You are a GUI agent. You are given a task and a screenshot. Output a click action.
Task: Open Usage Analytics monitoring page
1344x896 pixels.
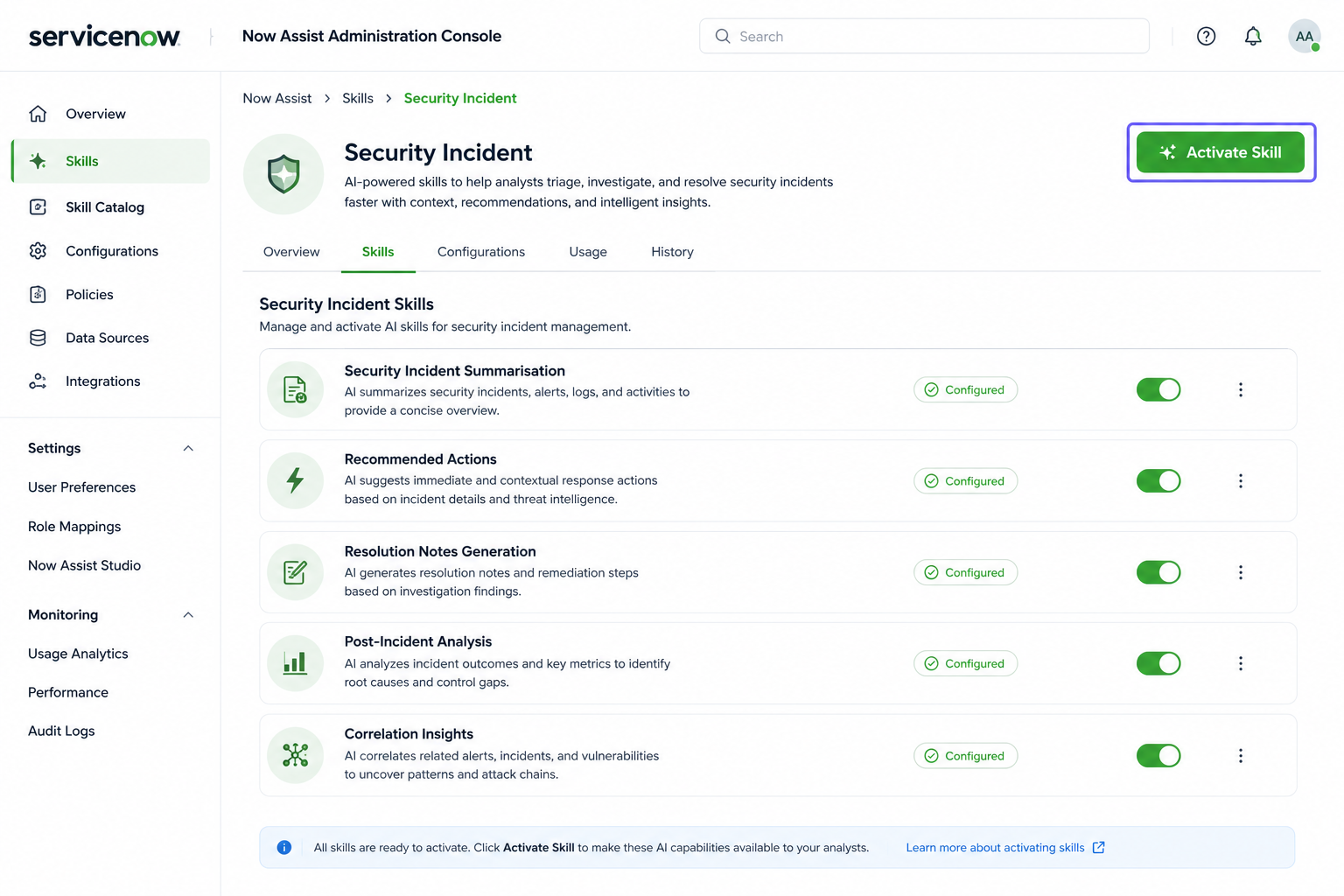click(x=78, y=654)
